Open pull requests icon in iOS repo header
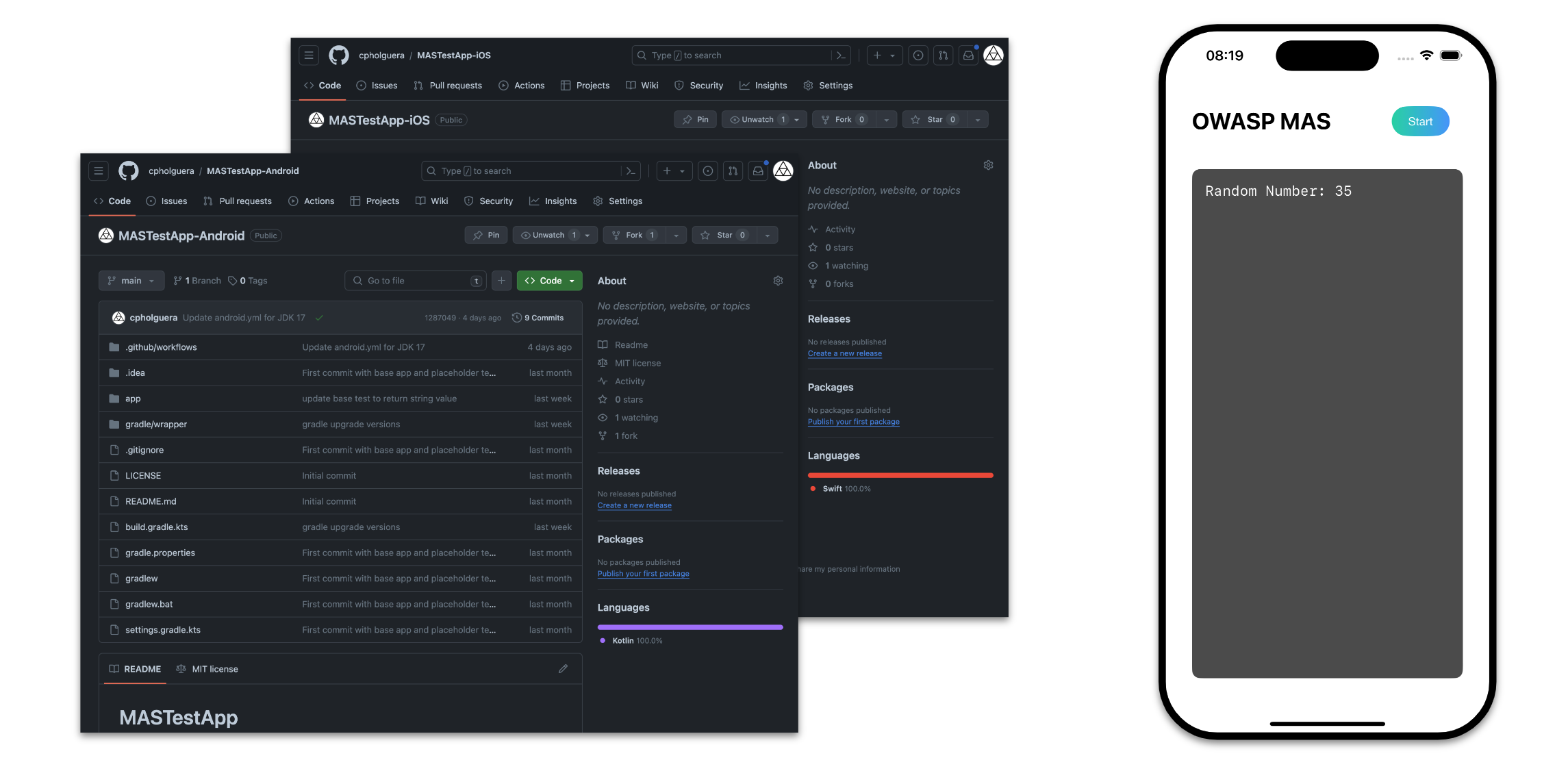Viewport: 1568px width, 771px height. pos(943,55)
